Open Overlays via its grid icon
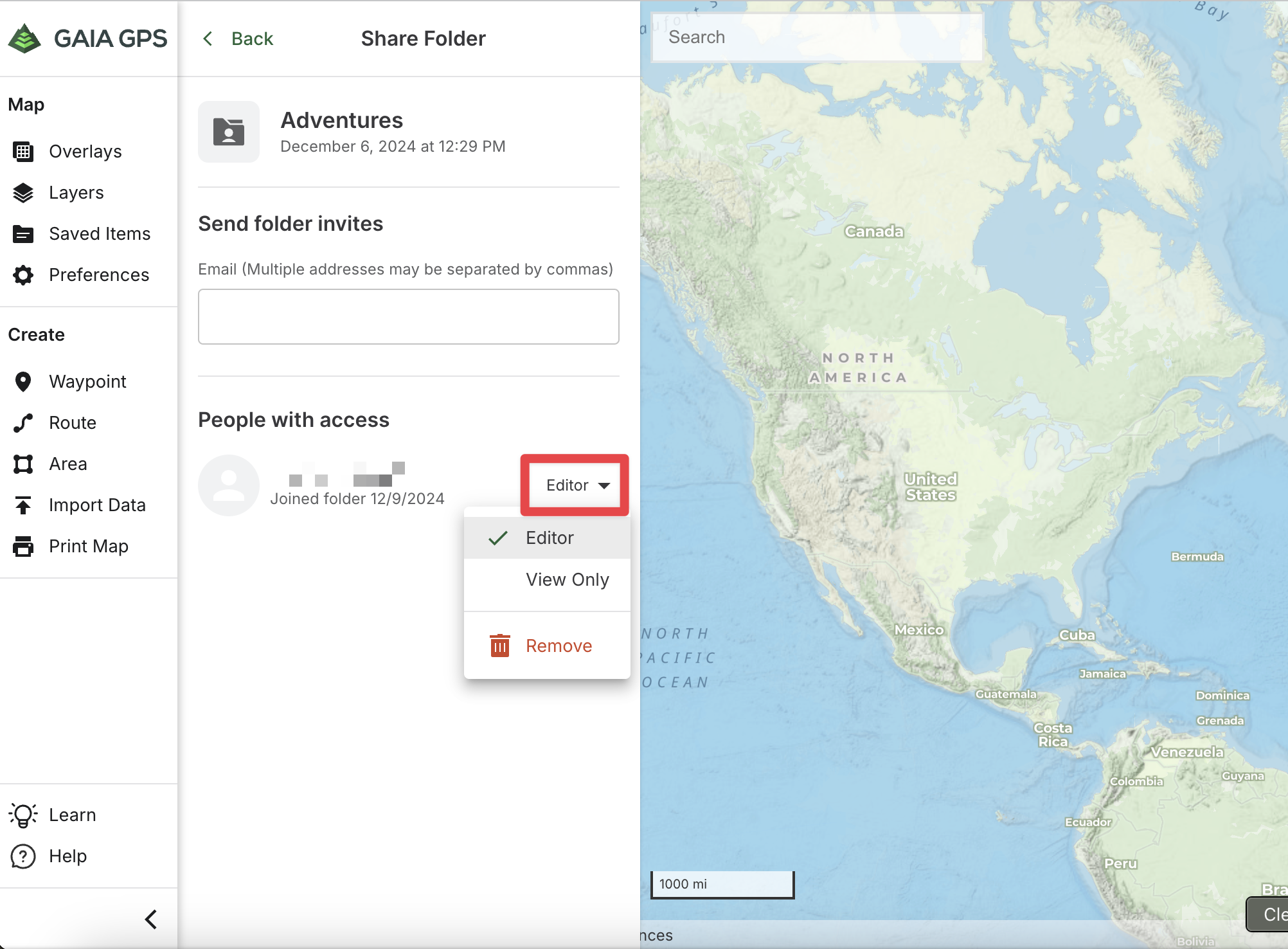Image resolution: width=1288 pixels, height=949 pixels. pyautogui.click(x=23, y=151)
